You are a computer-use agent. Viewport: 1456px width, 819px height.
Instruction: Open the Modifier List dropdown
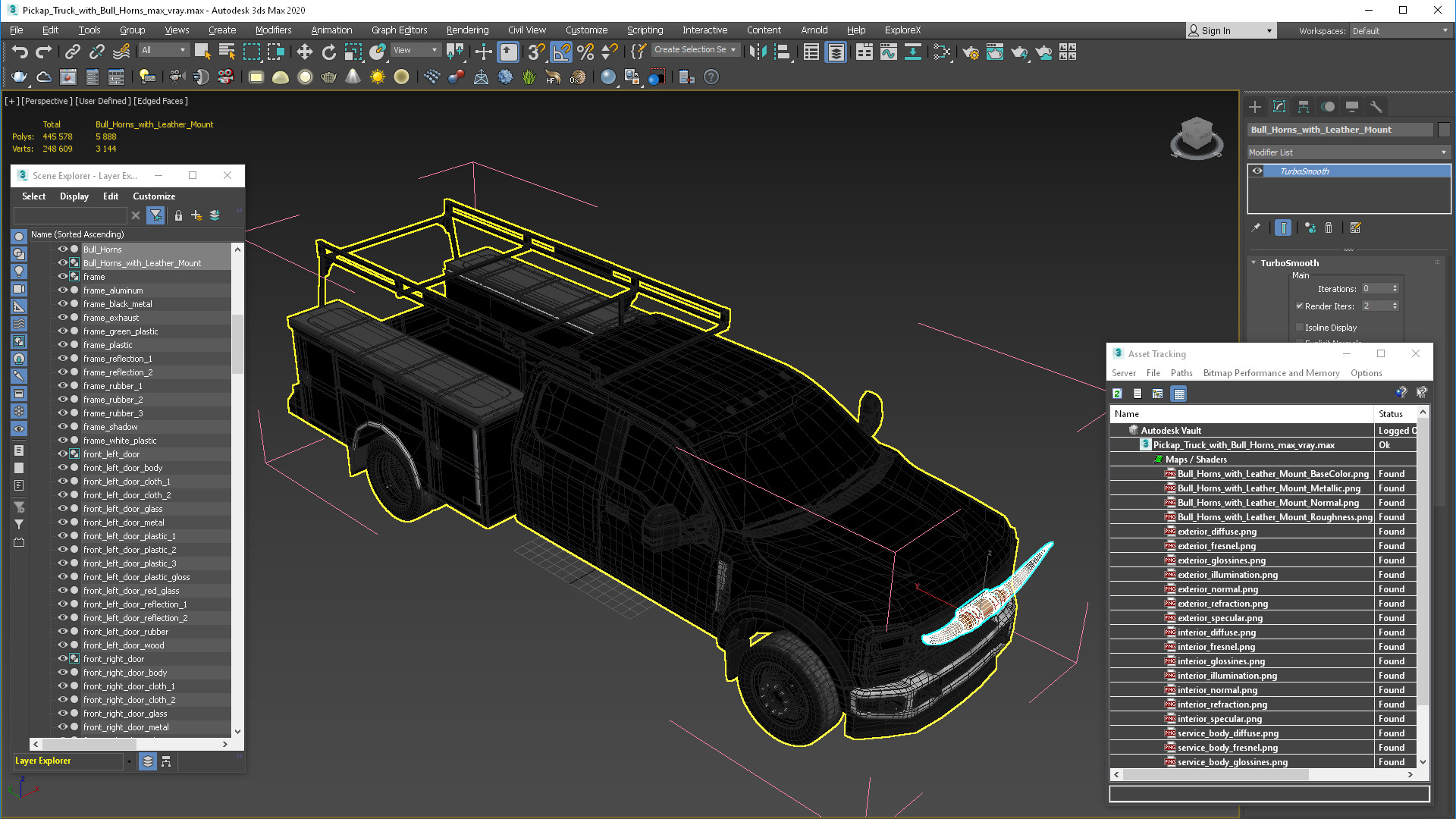[x=1348, y=152]
